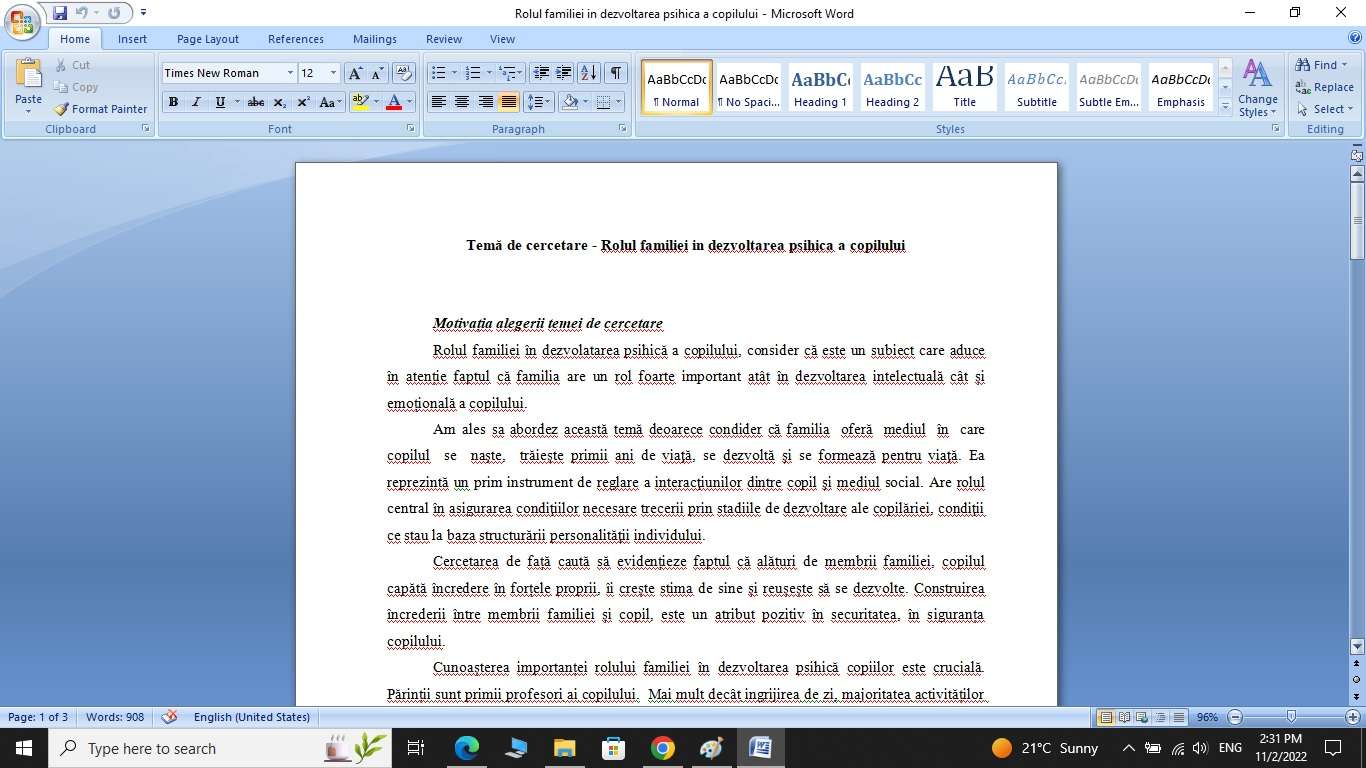Expand the Line Spacing dropdown

[x=549, y=102]
